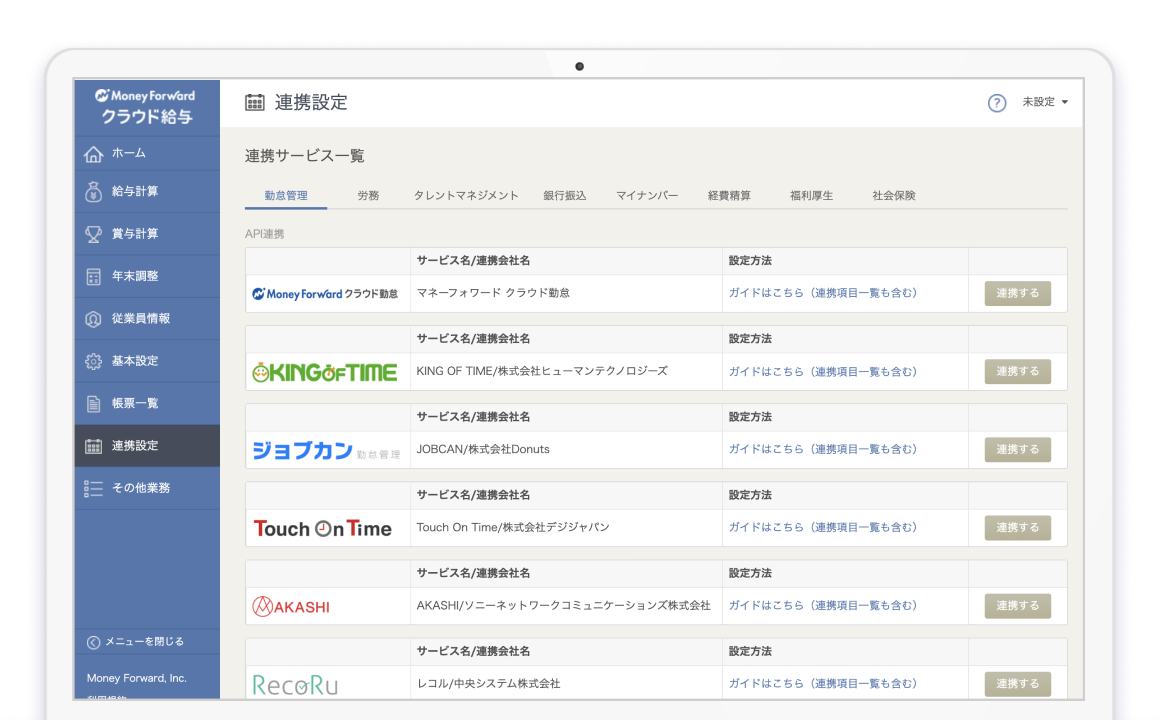Click the 給与計算 money bag icon
Image resolution: width=1160 pixels, height=720 pixels.
coord(93,192)
